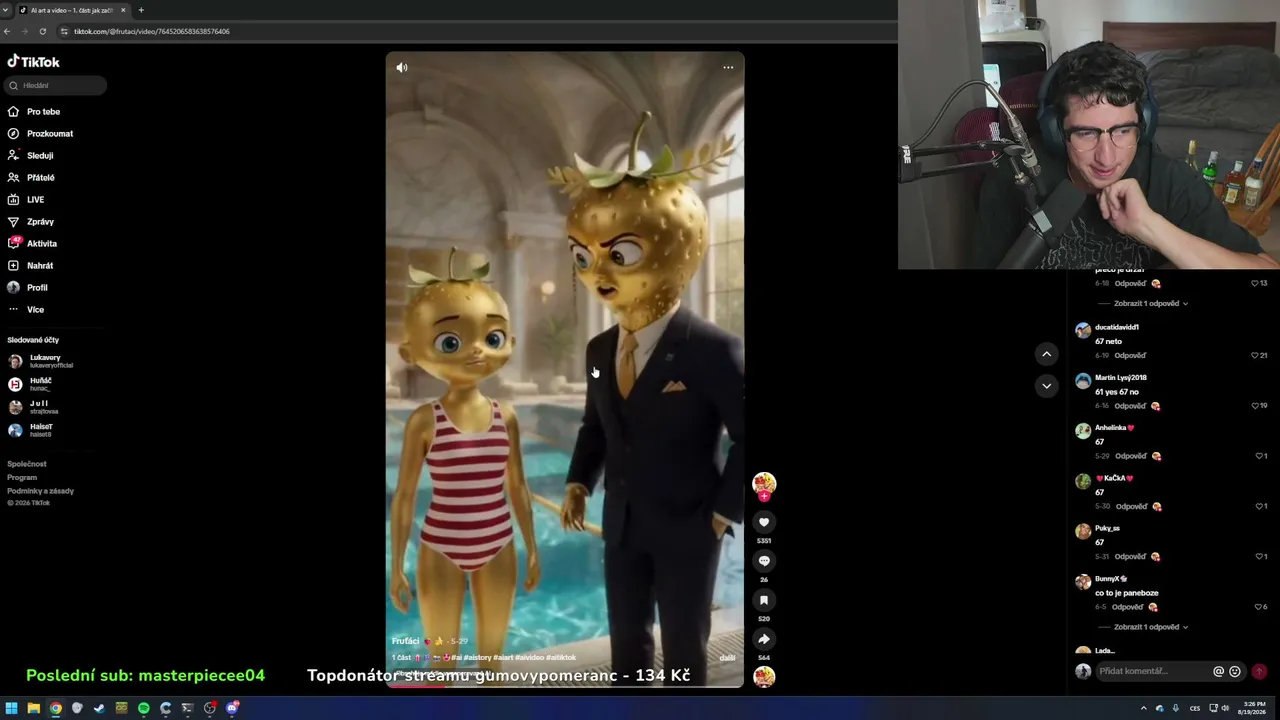
Task: Reply to Puky_ss's comment
Action: tap(1131, 556)
